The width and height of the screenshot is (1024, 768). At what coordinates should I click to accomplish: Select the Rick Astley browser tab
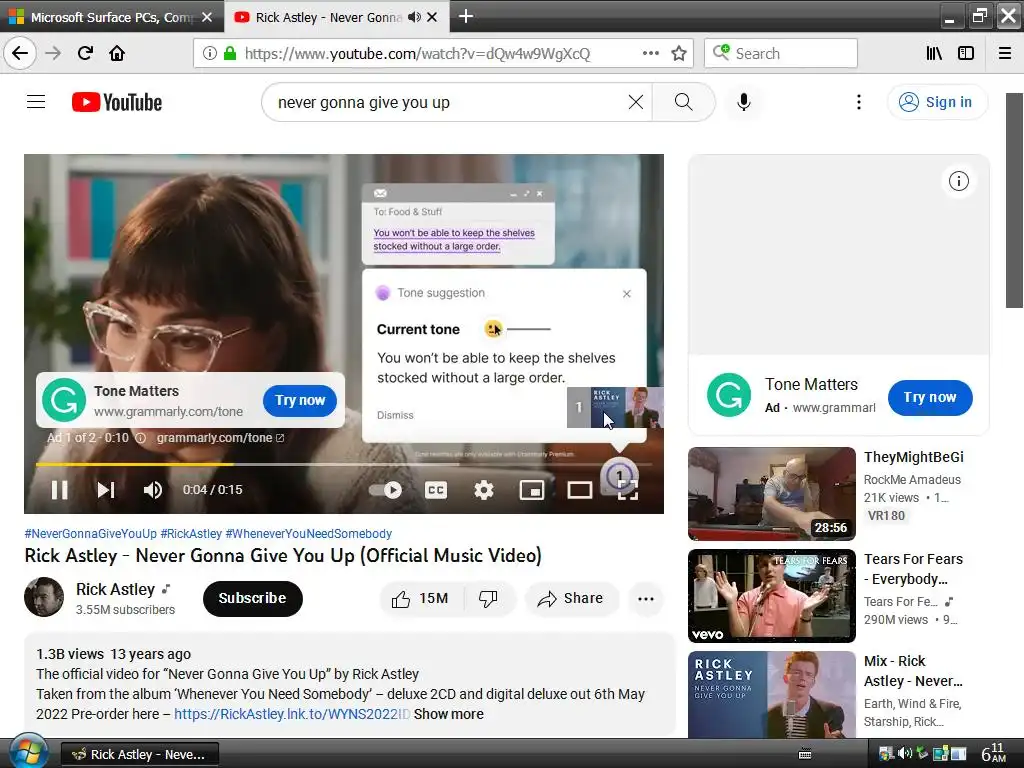pos(327,17)
